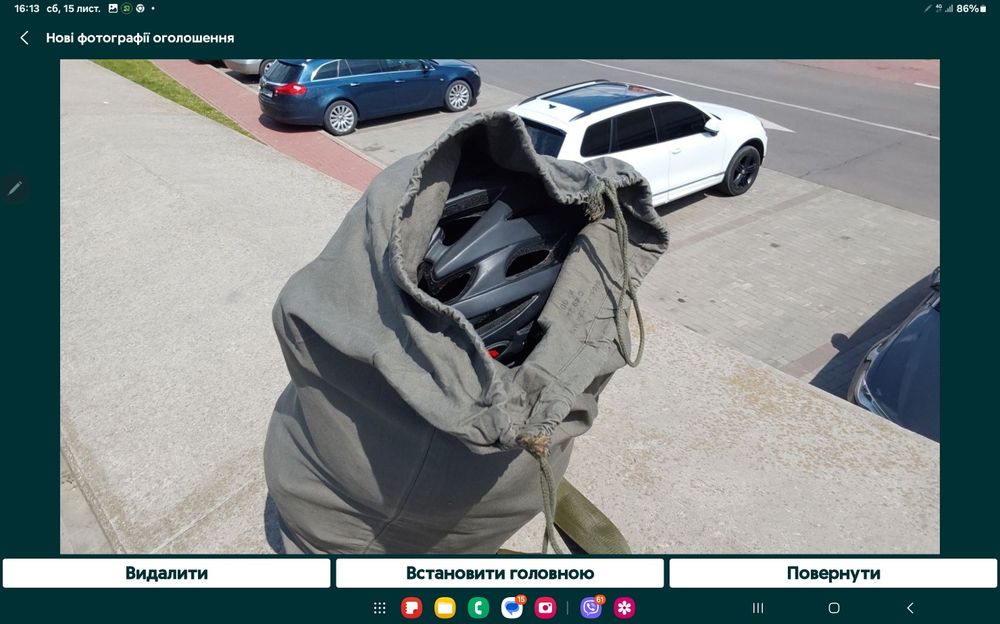Click the Видалити button
Image resolution: width=1000 pixels, height=624 pixels.
pos(166,573)
